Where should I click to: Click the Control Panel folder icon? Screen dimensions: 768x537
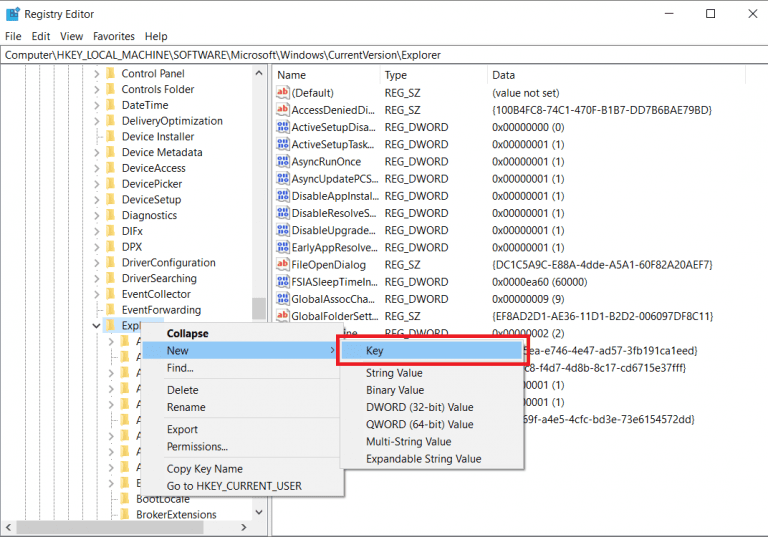[x=111, y=73]
